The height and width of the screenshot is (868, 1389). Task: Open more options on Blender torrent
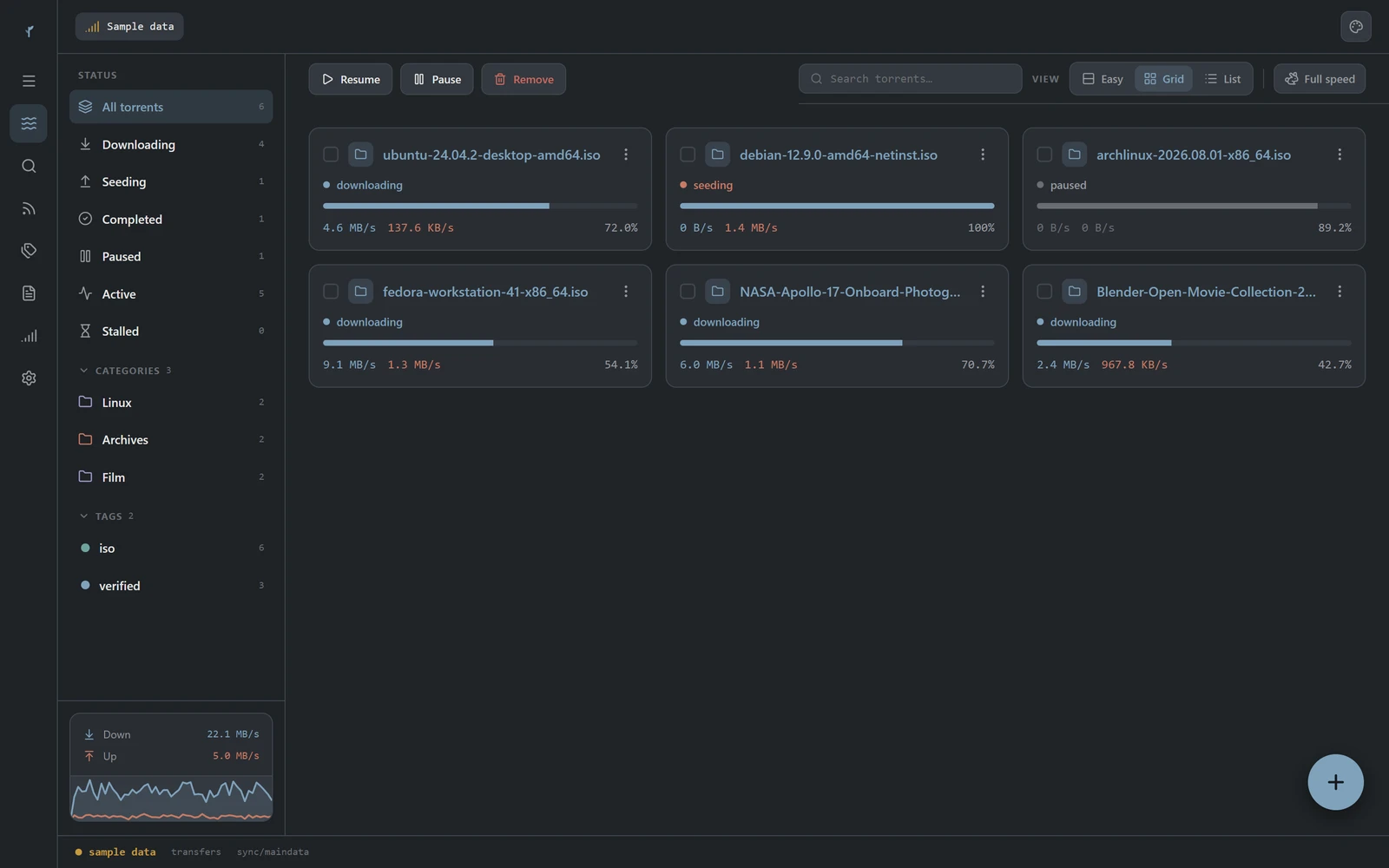coord(1340,292)
